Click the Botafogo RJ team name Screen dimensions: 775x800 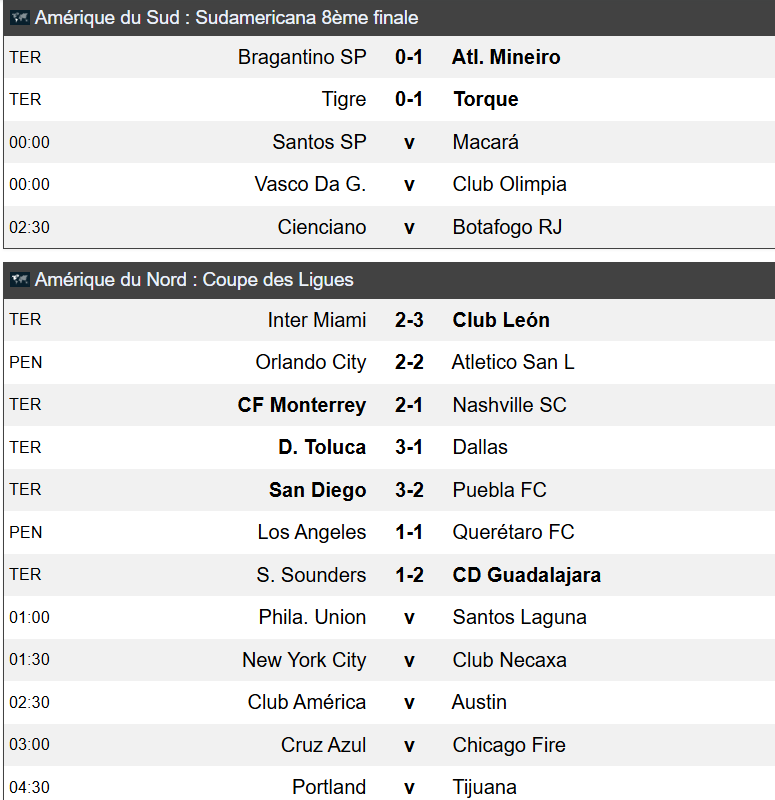click(x=507, y=227)
